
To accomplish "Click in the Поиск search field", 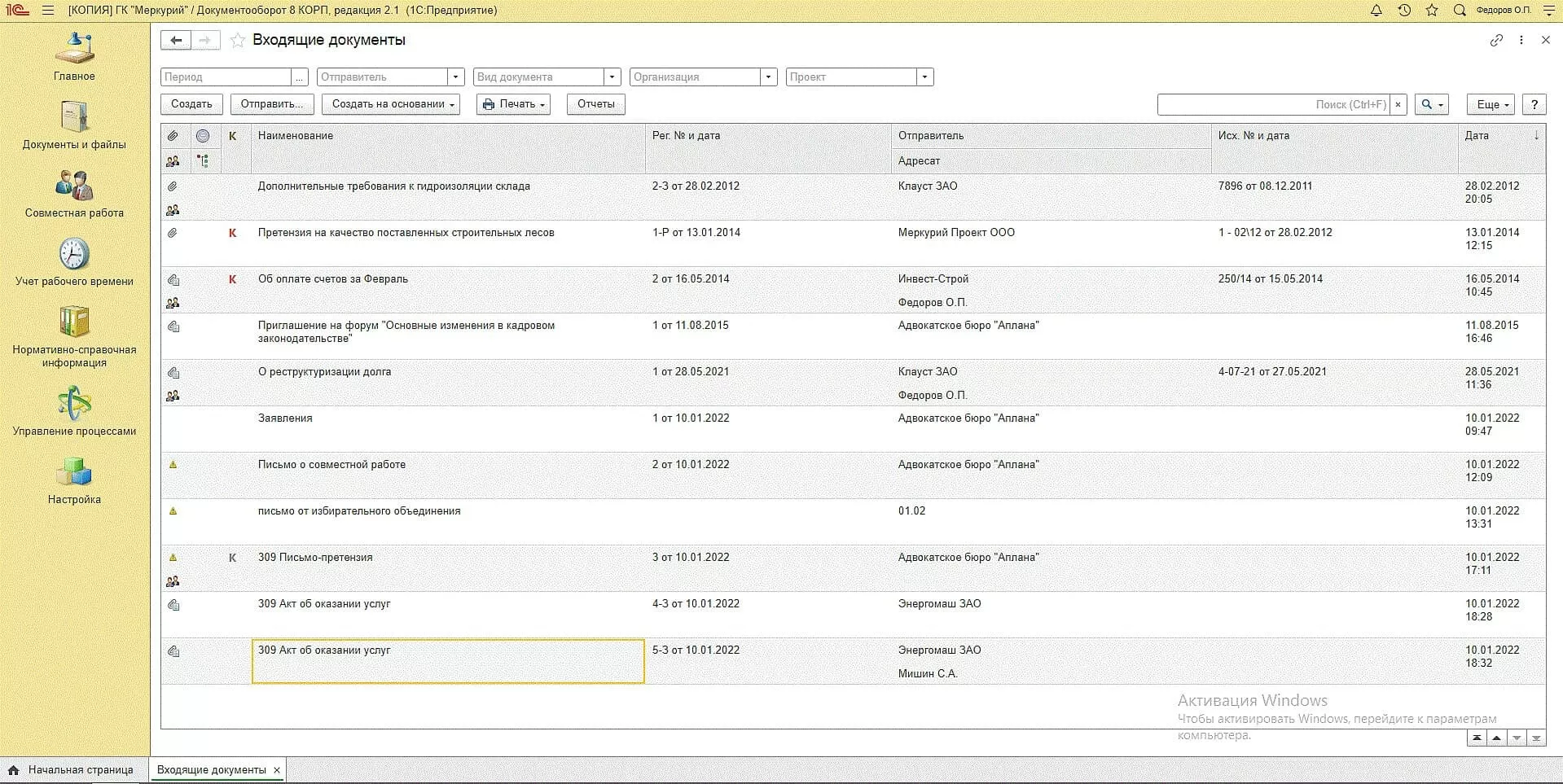I will coord(1272,104).
